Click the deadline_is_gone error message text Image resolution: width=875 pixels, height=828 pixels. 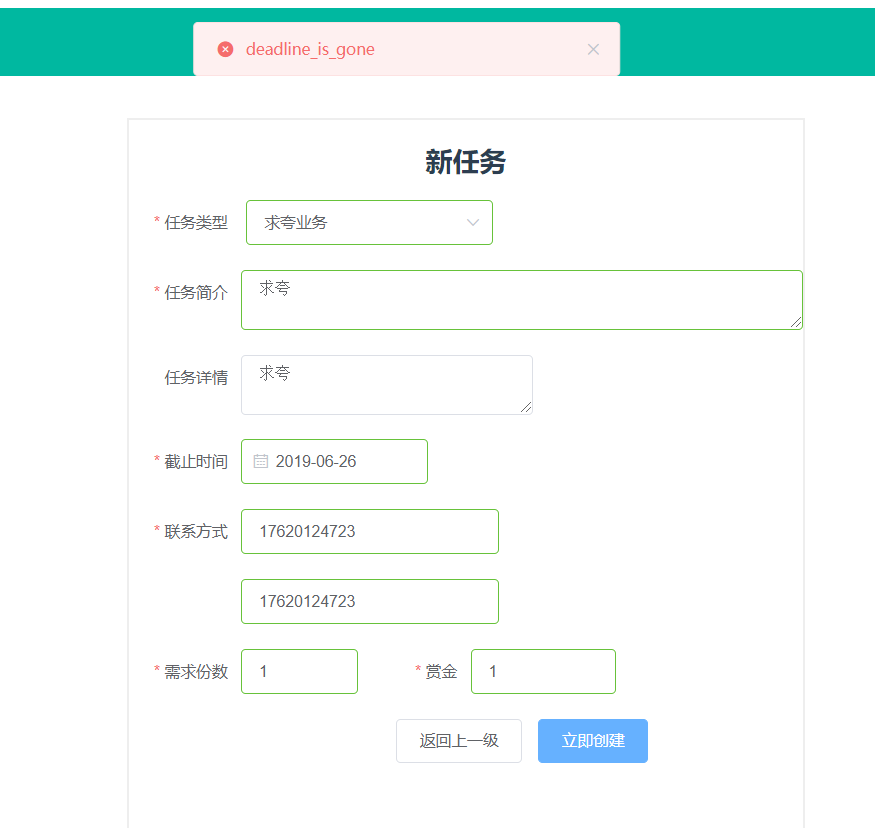310,49
